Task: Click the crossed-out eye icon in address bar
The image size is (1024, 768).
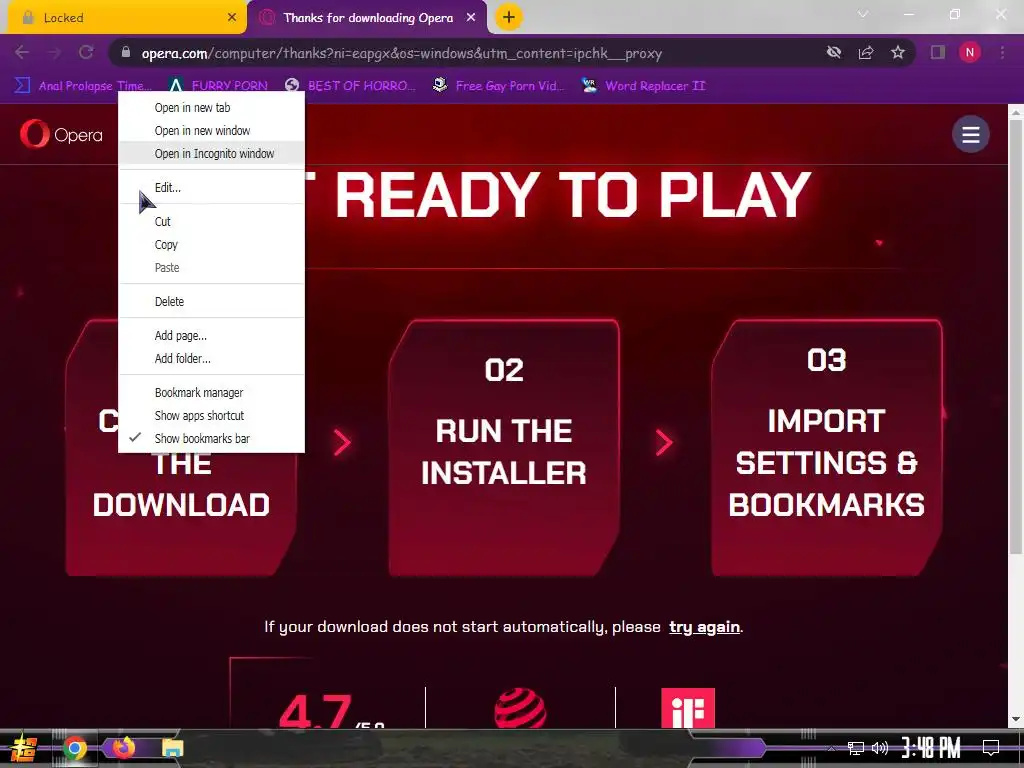Action: tap(834, 52)
